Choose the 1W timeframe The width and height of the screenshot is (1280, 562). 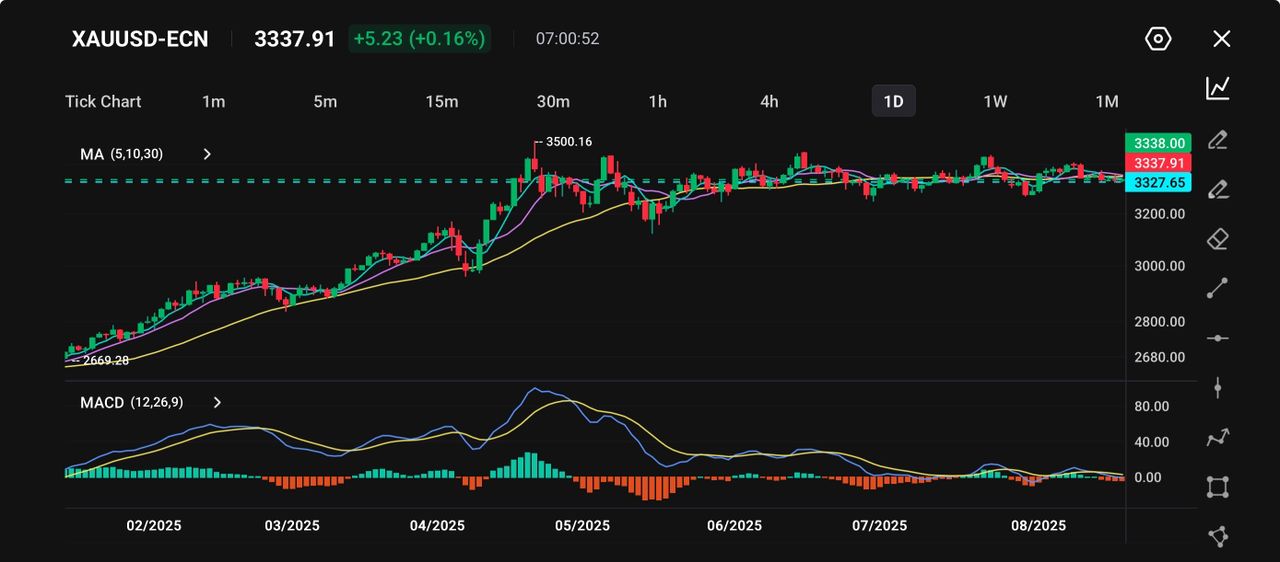click(994, 101)
